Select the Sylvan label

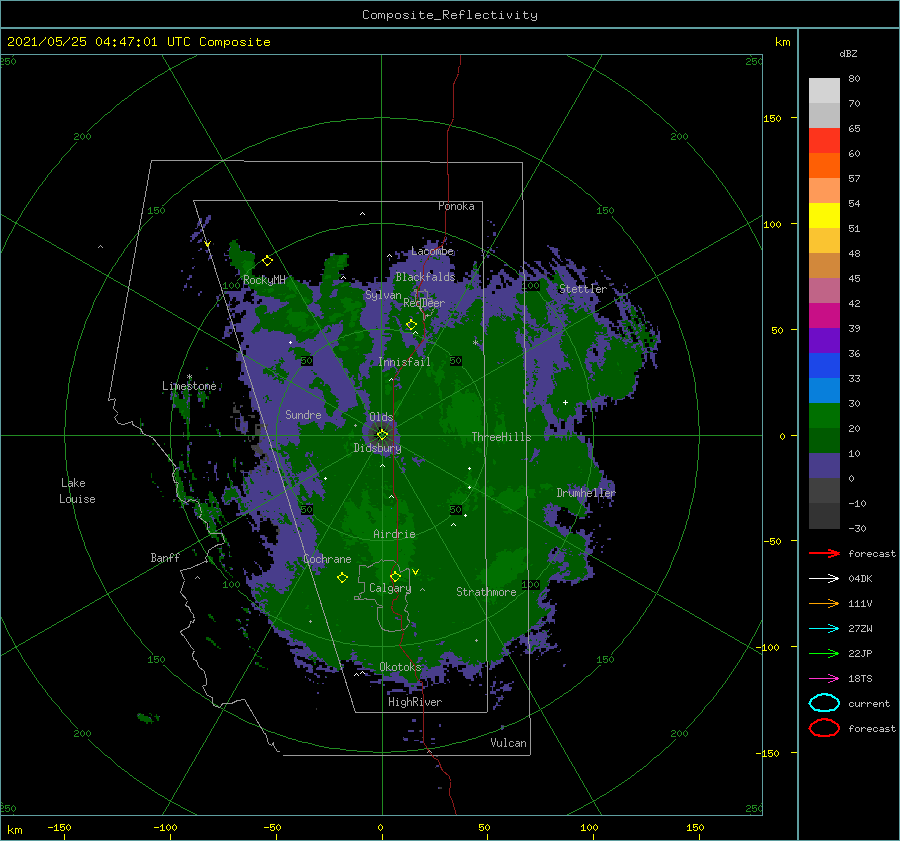(383, 295)
